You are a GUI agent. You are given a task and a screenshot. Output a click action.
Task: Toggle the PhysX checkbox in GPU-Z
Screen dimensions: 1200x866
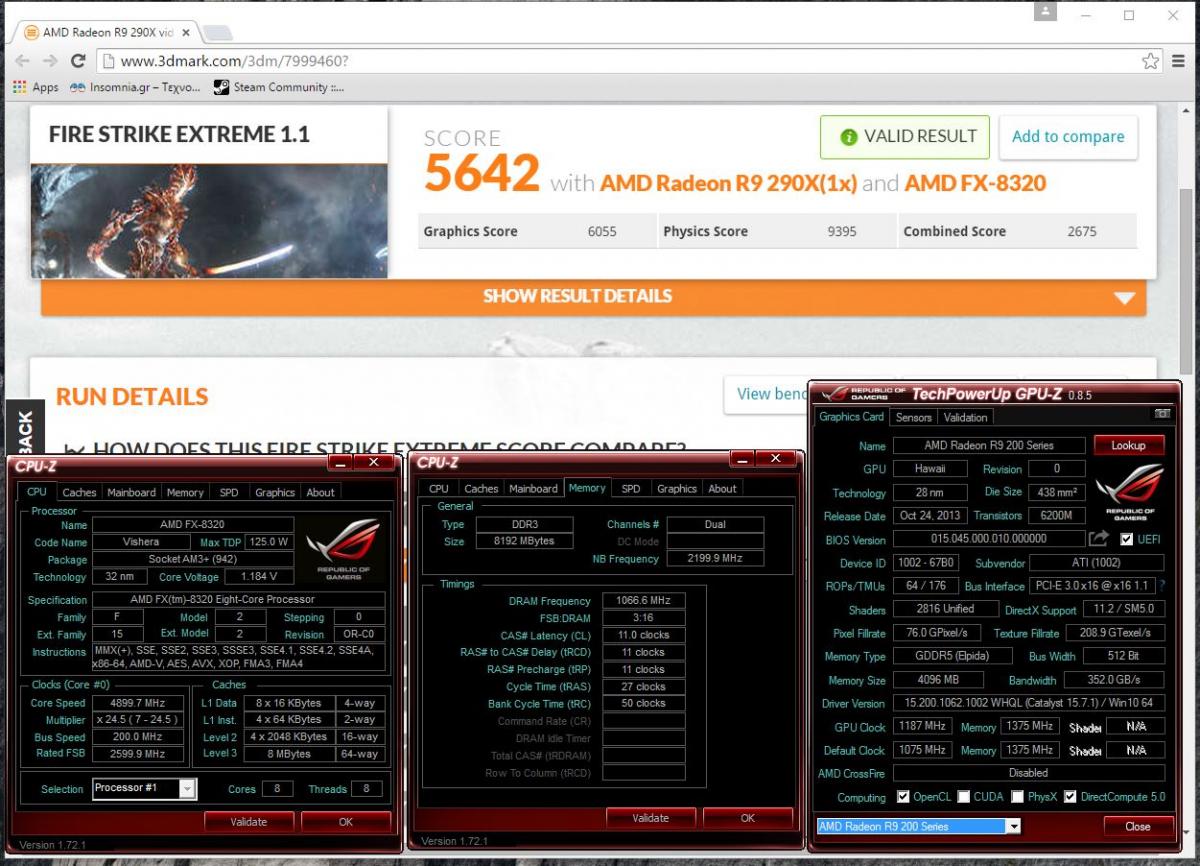coord(1017,797)
